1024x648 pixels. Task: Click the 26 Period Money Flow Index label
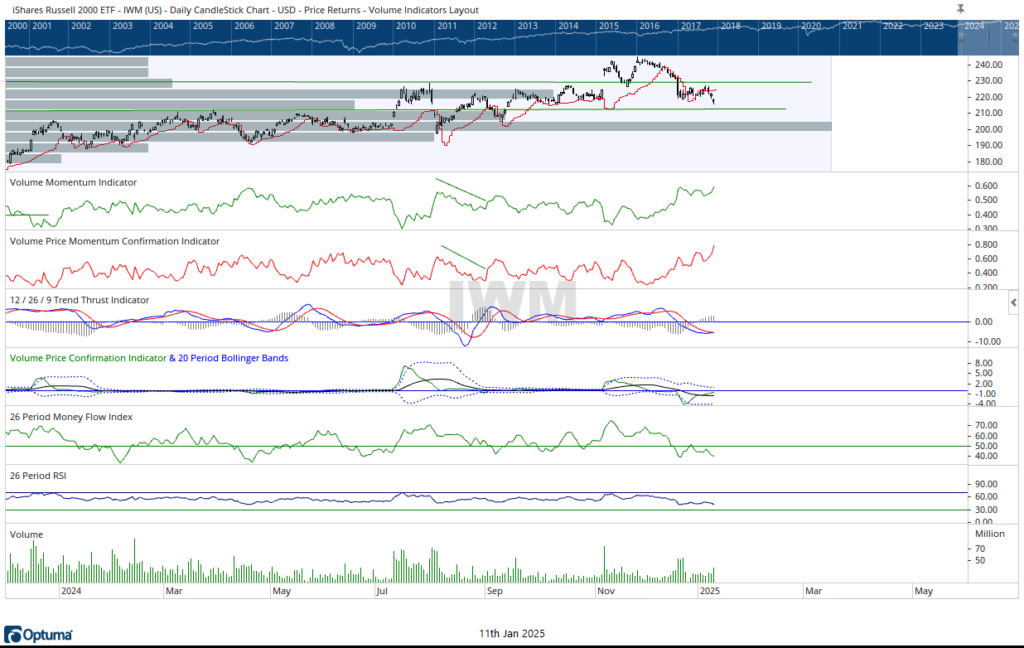71,416
